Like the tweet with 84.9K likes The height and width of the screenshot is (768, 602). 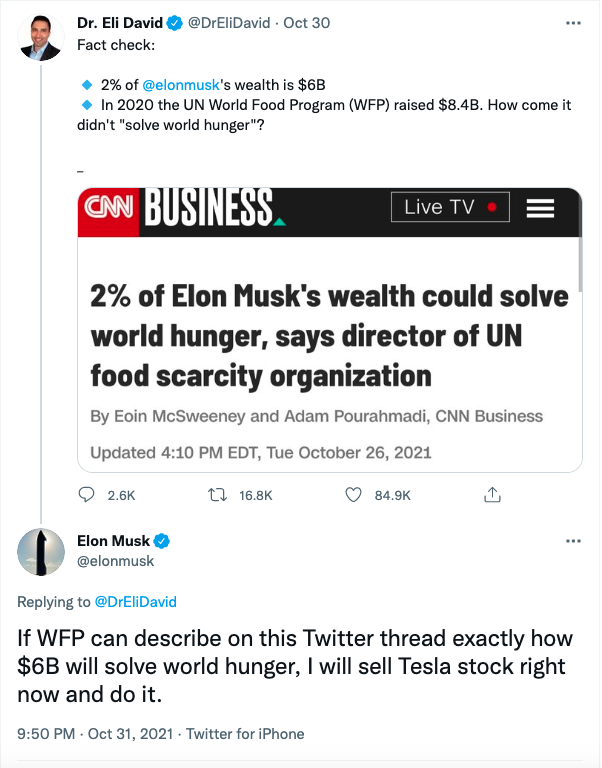tap(352, 494)
